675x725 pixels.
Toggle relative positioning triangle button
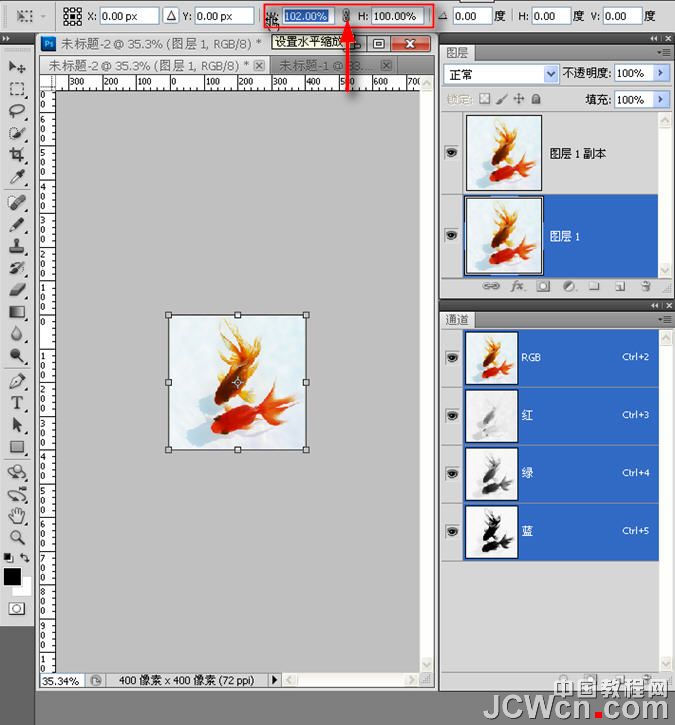[x=171, y=16]
